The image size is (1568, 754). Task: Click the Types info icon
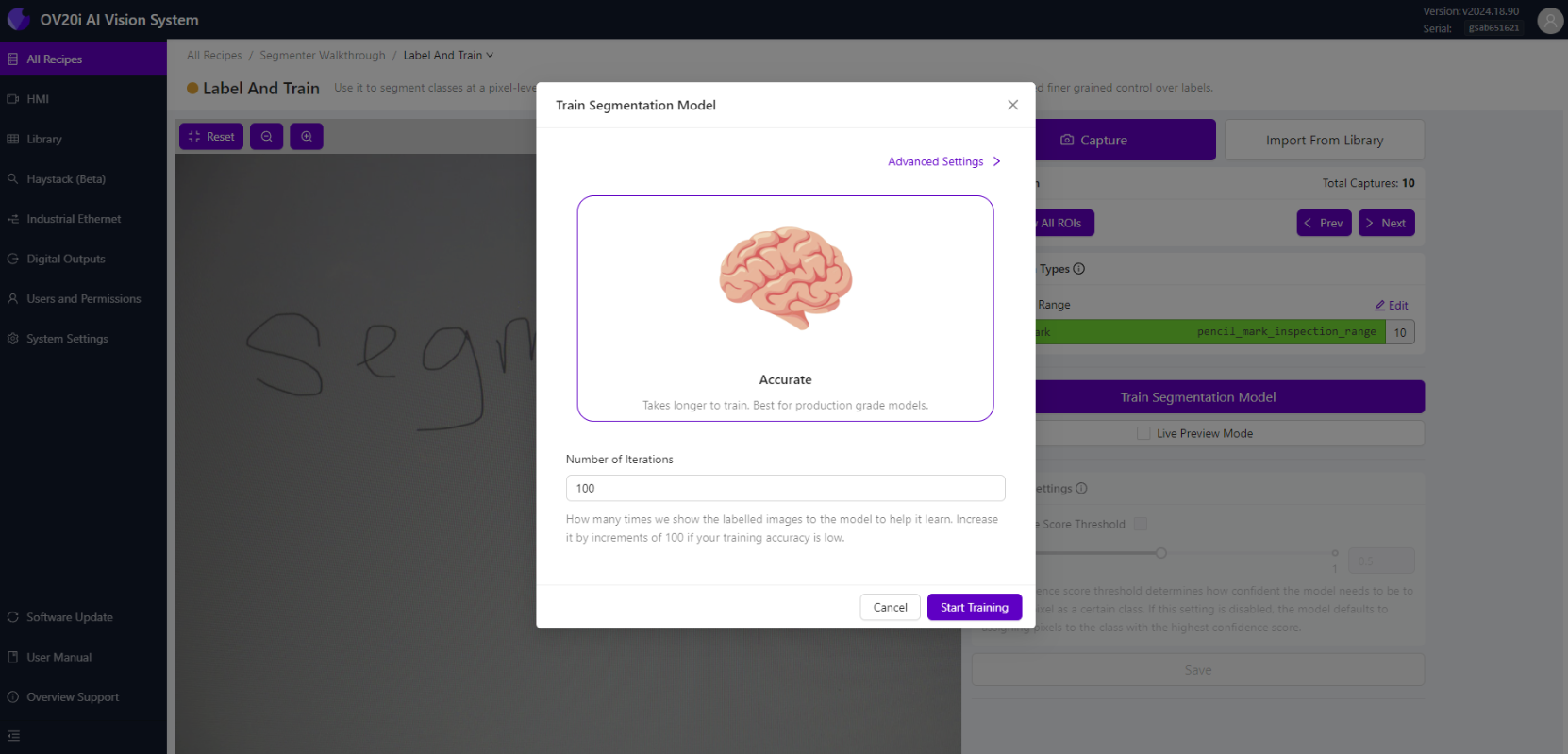pos(1079,269)
